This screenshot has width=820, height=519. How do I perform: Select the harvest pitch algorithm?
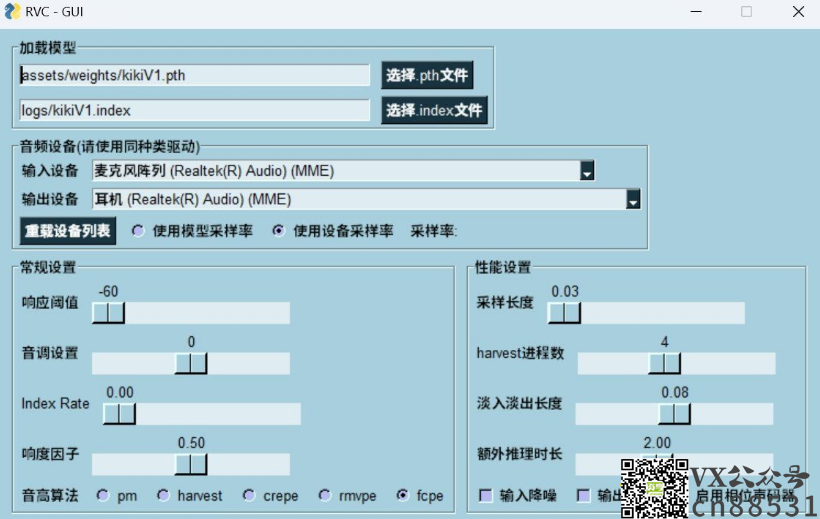click(x=164, y=495)
